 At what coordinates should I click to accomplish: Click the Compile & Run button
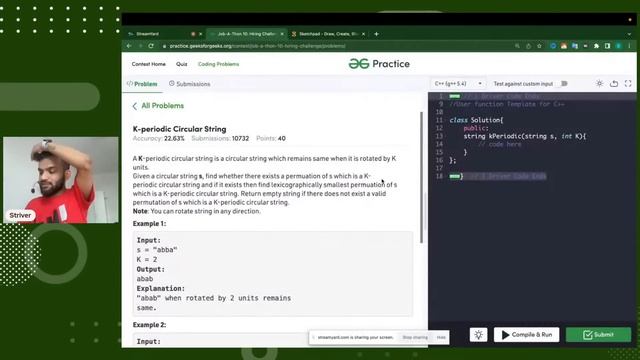pos(527,335)
